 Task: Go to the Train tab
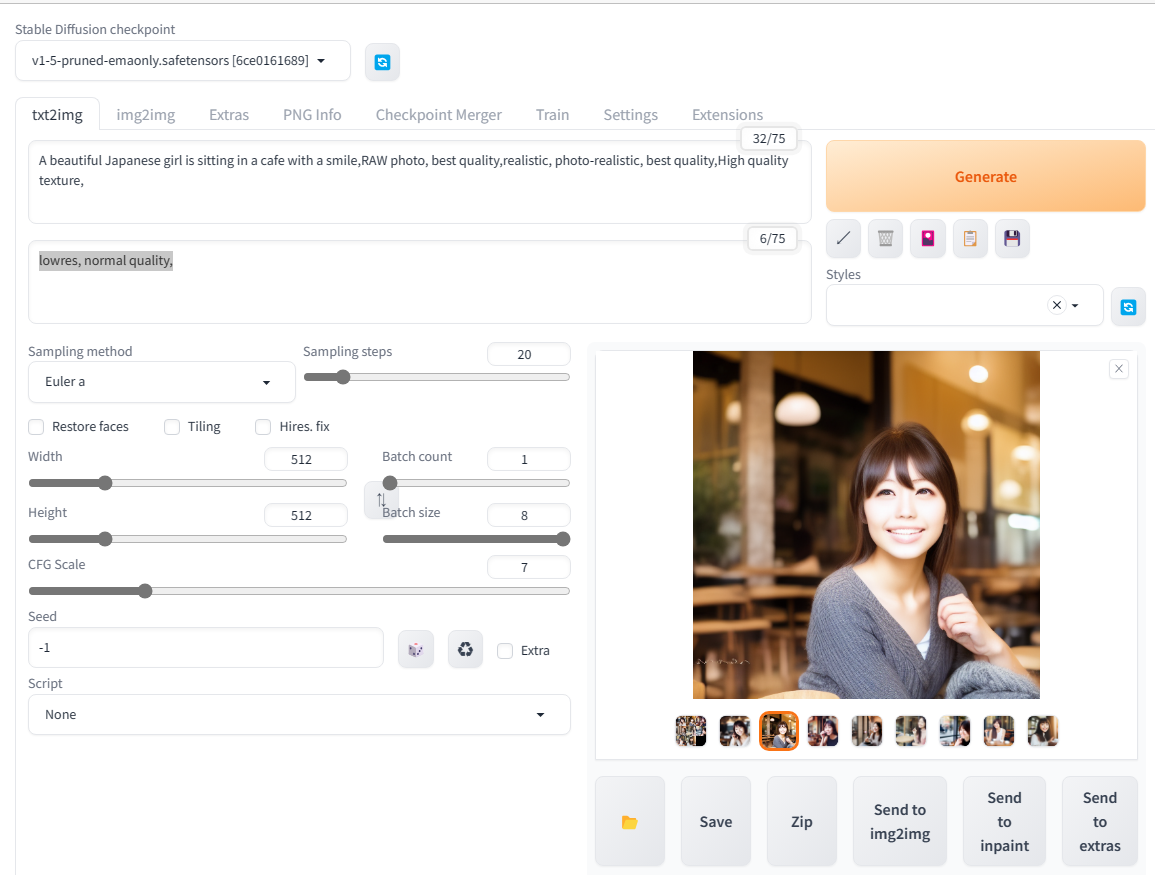[x=552, y=115]
